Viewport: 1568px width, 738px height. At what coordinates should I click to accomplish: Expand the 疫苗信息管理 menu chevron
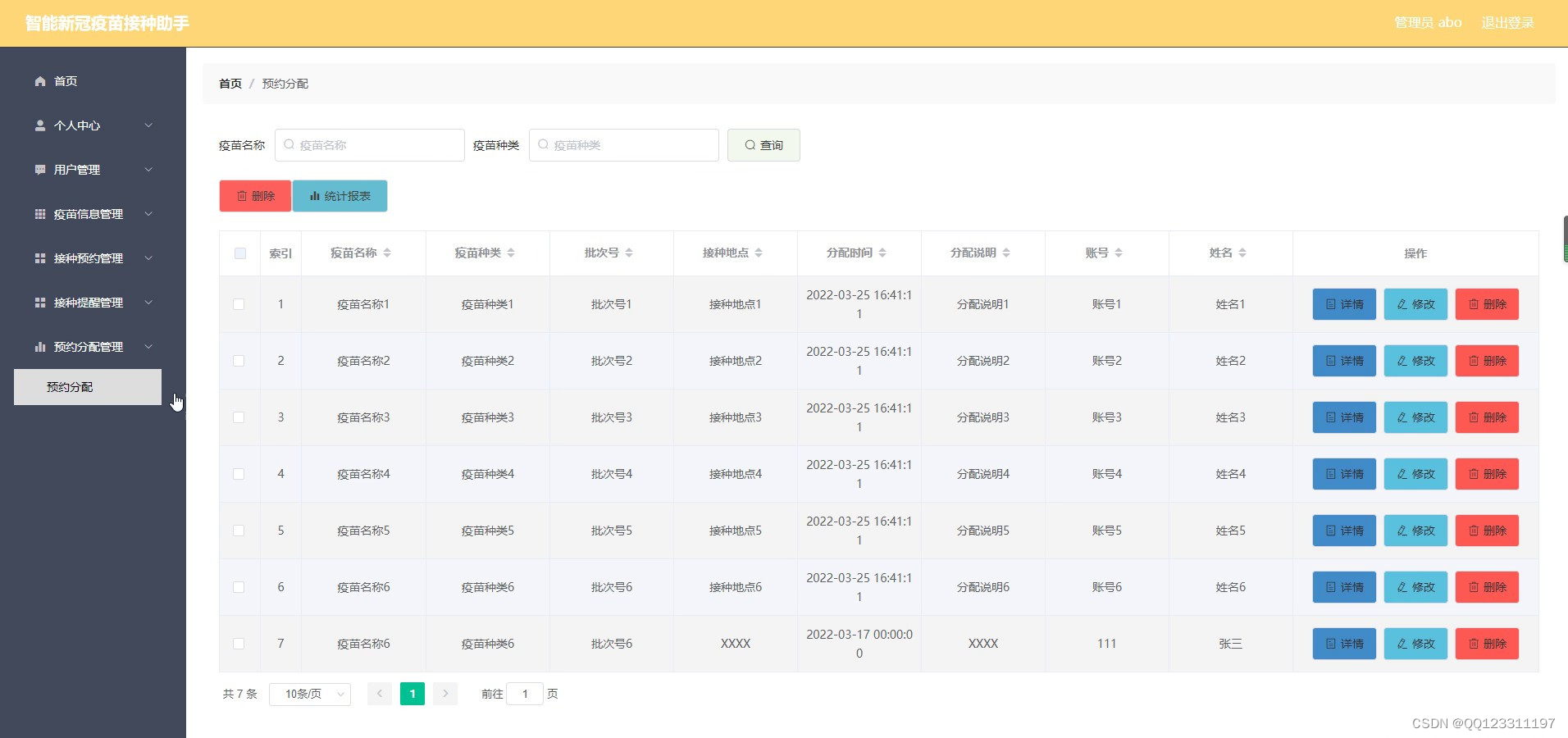(148, 214)
